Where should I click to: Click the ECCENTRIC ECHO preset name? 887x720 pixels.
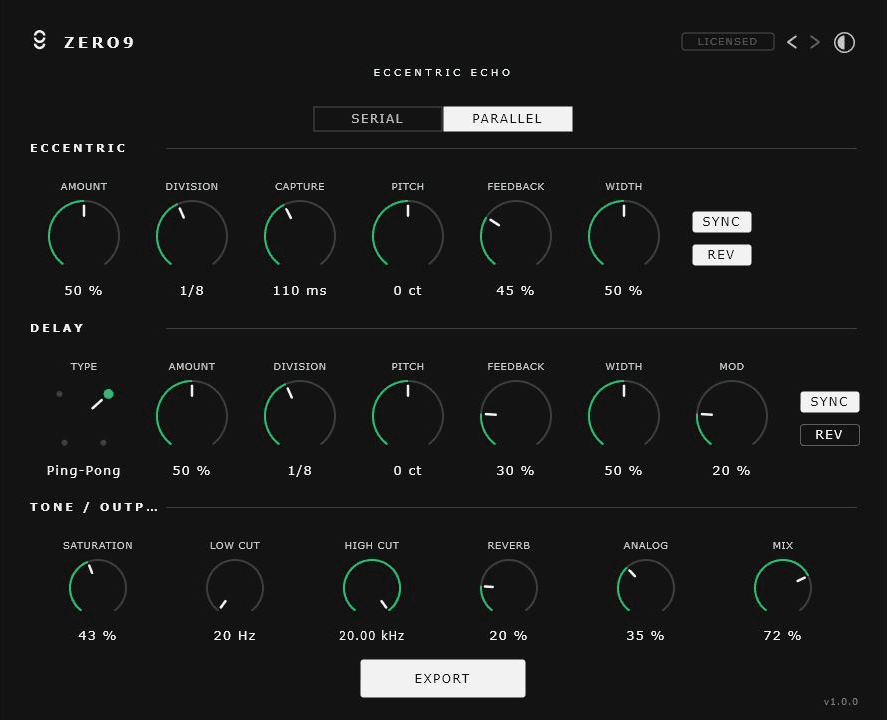point(442,72)
